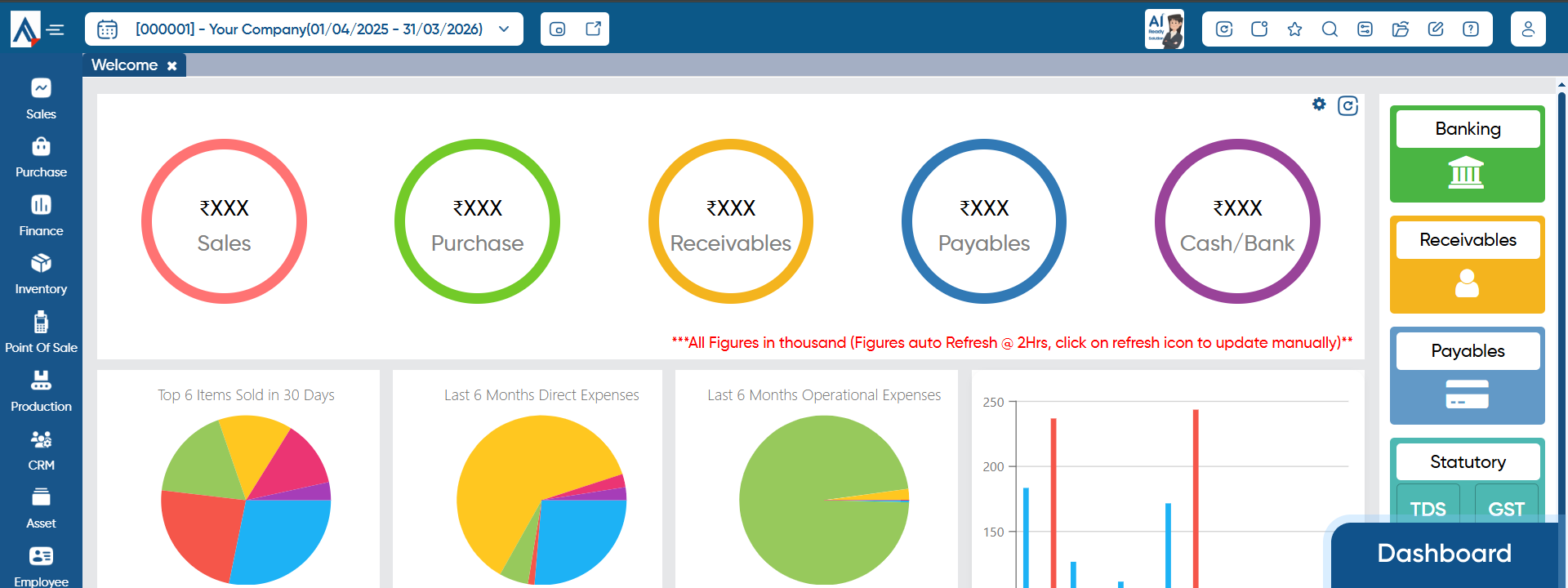Close the Welcome tab
The width and height of the screenshot is (1568, 588).
point(172,66)
